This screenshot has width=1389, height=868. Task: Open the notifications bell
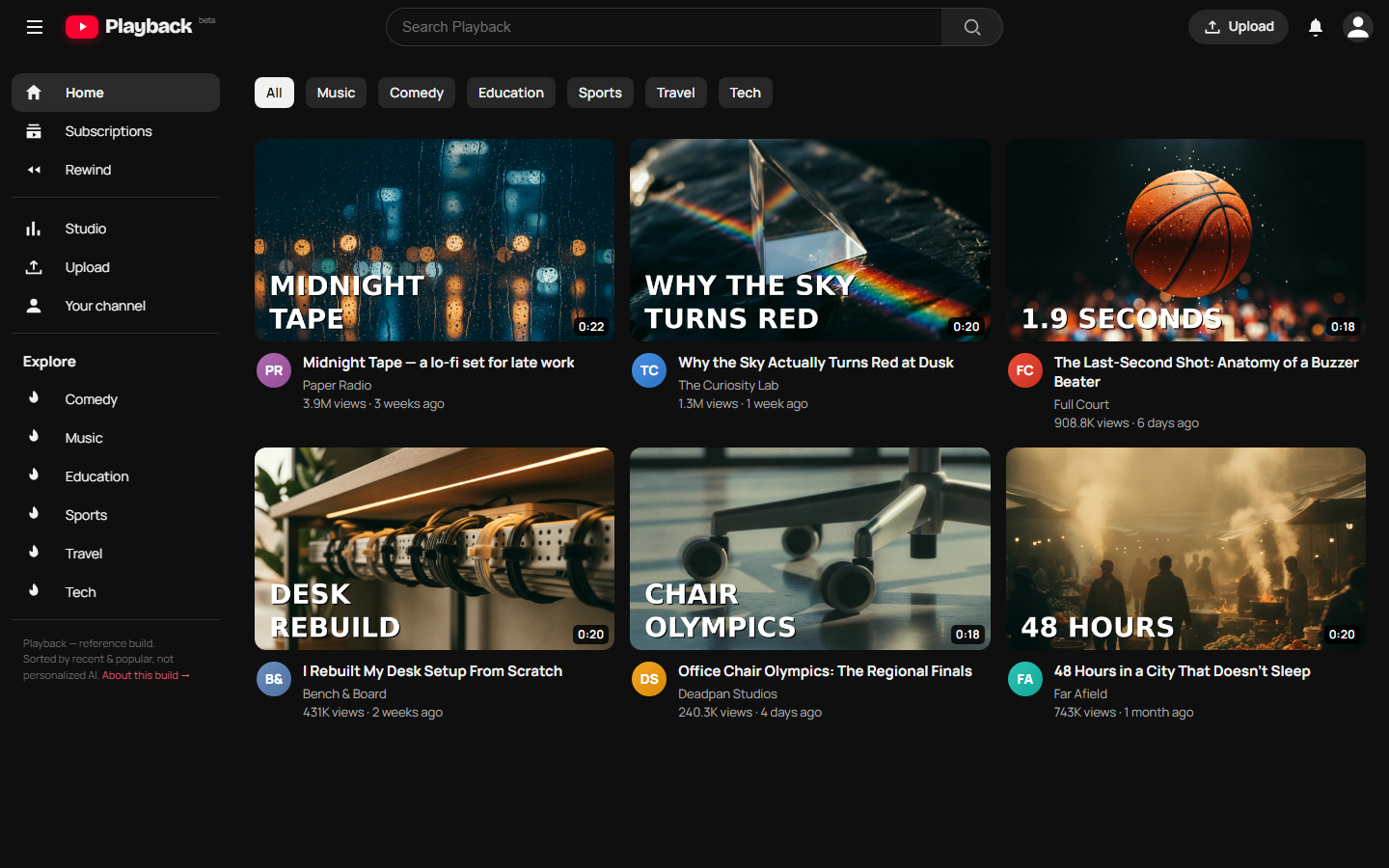pyautogui.click(x=1316, y=27)
